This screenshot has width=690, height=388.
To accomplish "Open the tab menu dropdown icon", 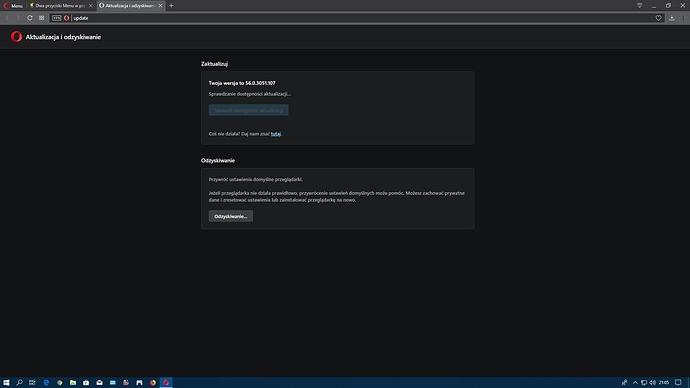I will 639,6.
